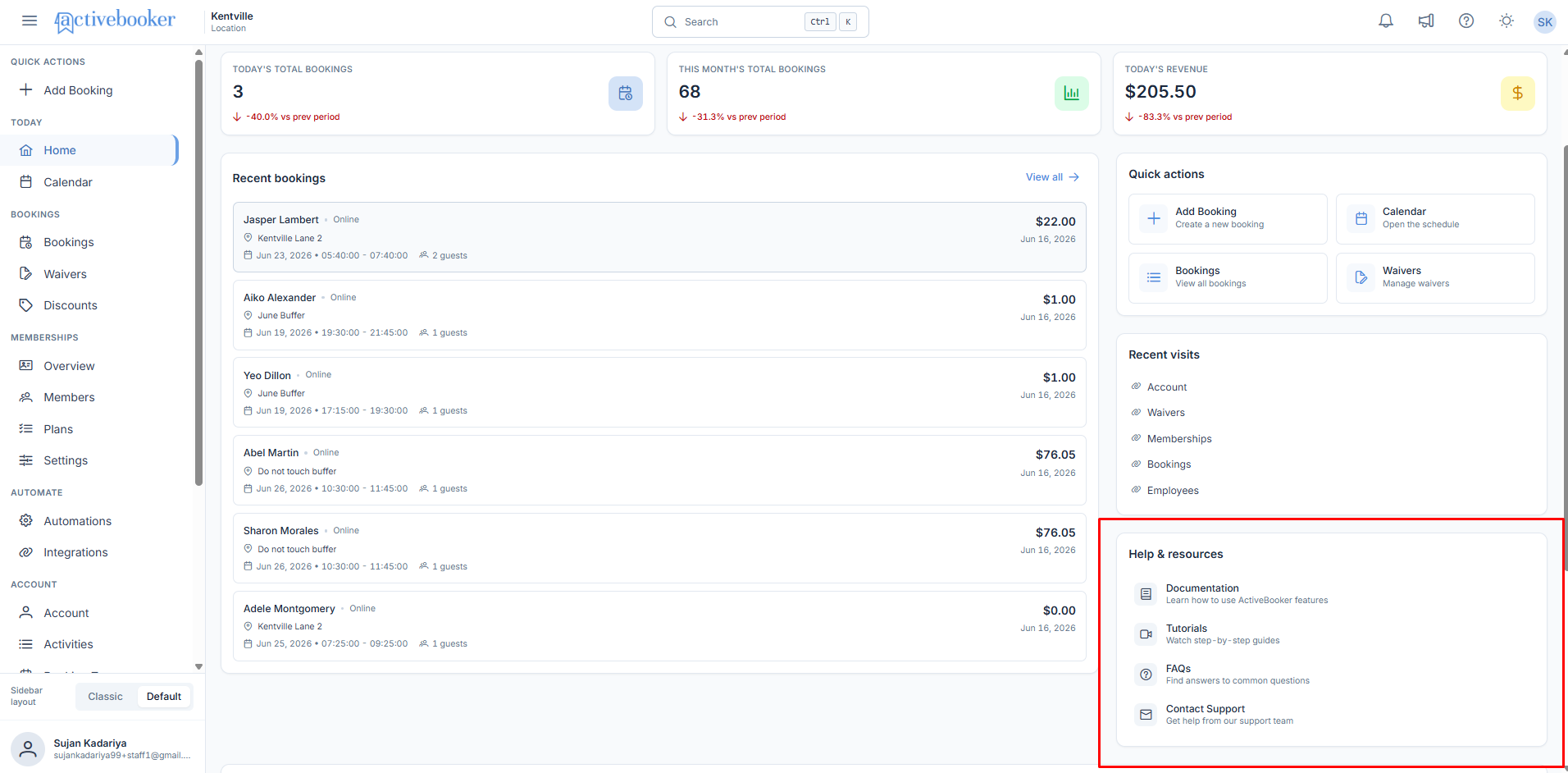Switch sidebar layout to Classic

[x=105, y=697]
